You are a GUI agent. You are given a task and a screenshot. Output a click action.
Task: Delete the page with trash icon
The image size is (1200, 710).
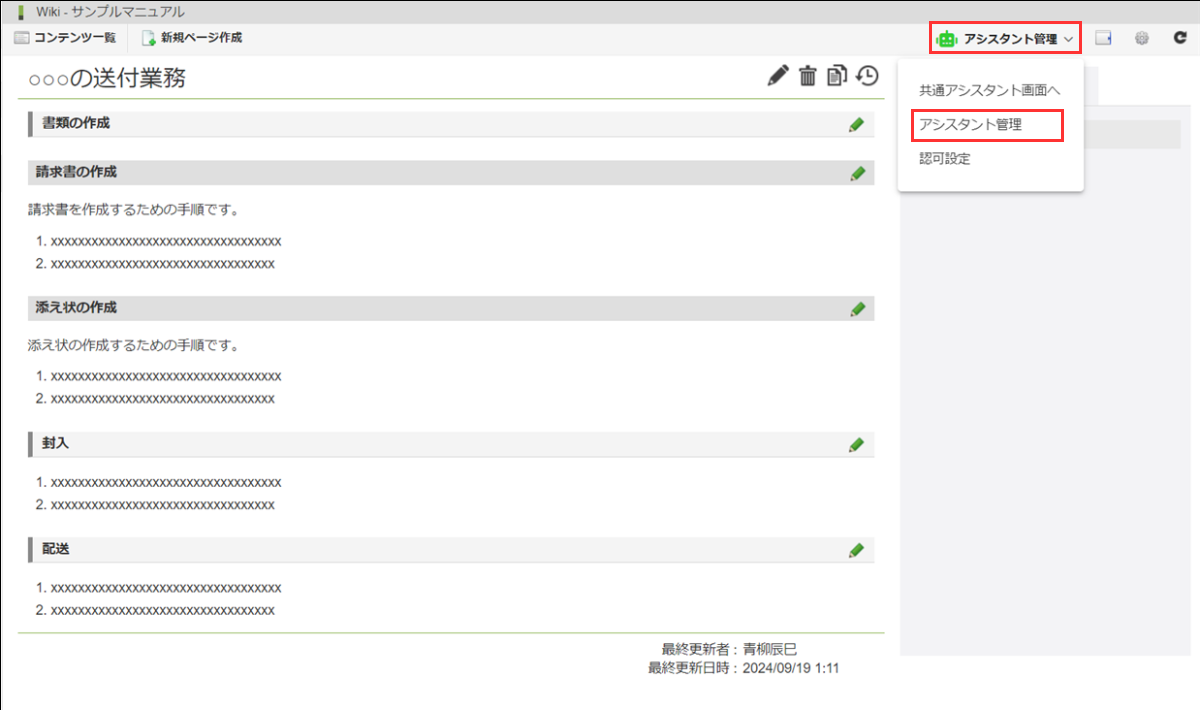[x=808, y=76]
